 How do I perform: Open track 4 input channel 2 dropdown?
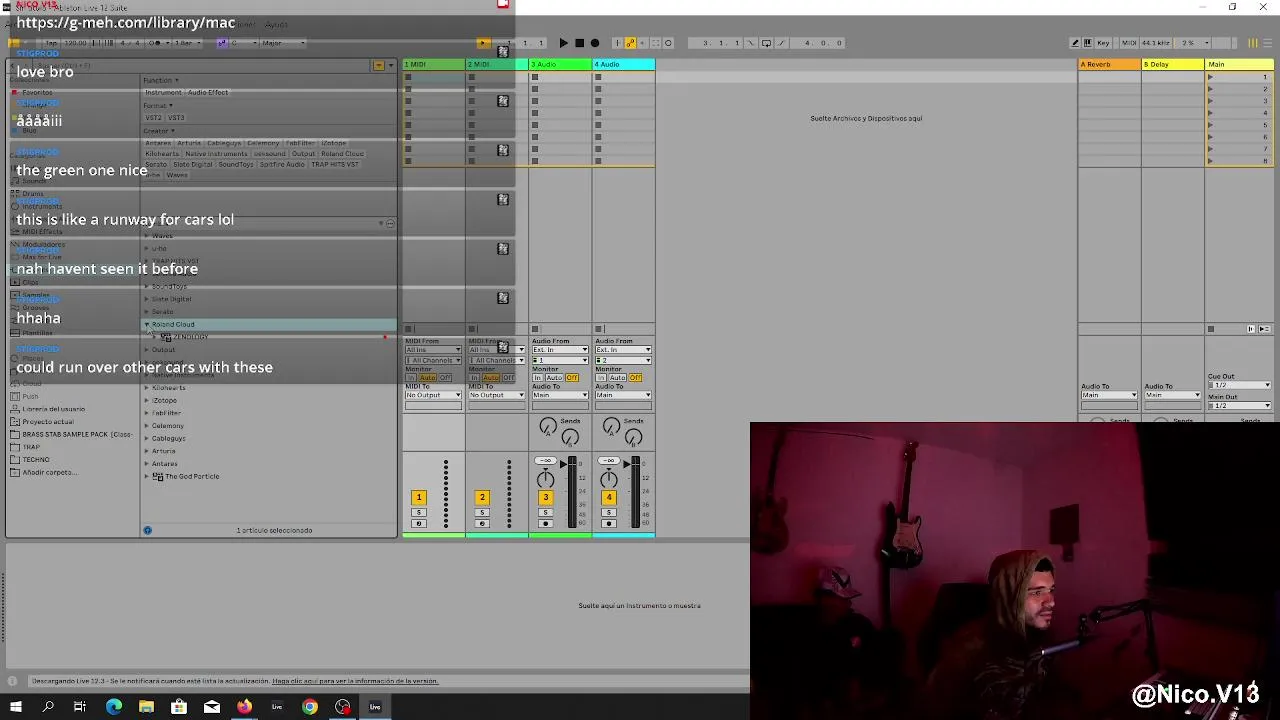pyautogui.click(x=623, y=360)
